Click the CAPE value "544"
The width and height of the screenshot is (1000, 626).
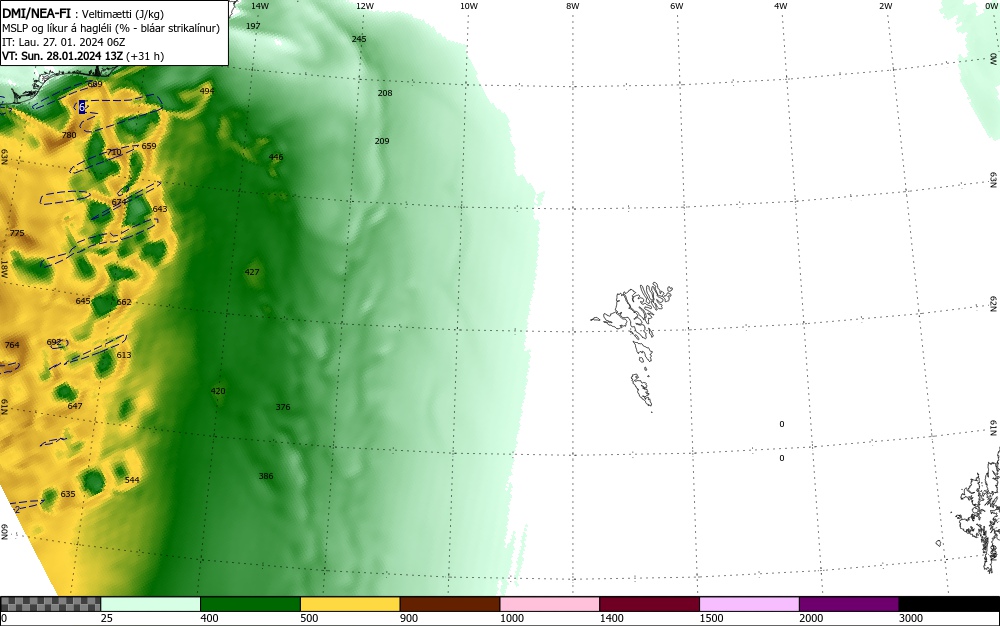pos(132,480)
